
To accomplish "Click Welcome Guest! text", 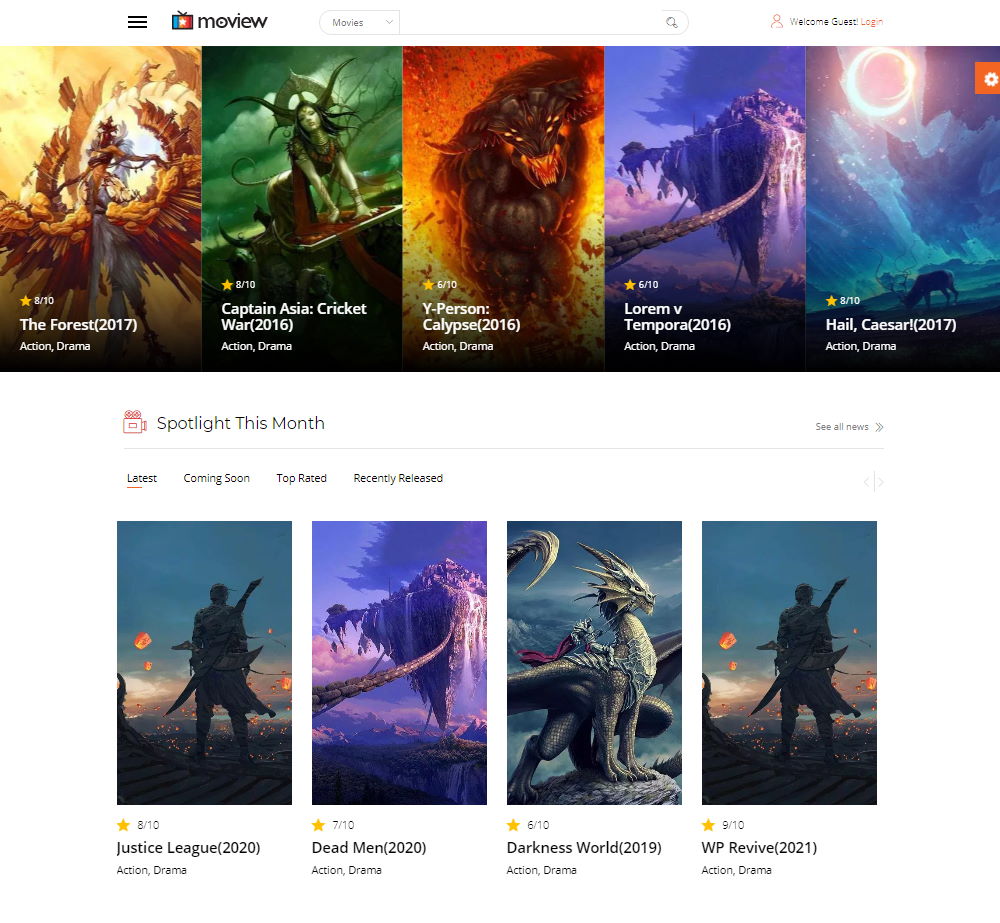I will [824, 22].
